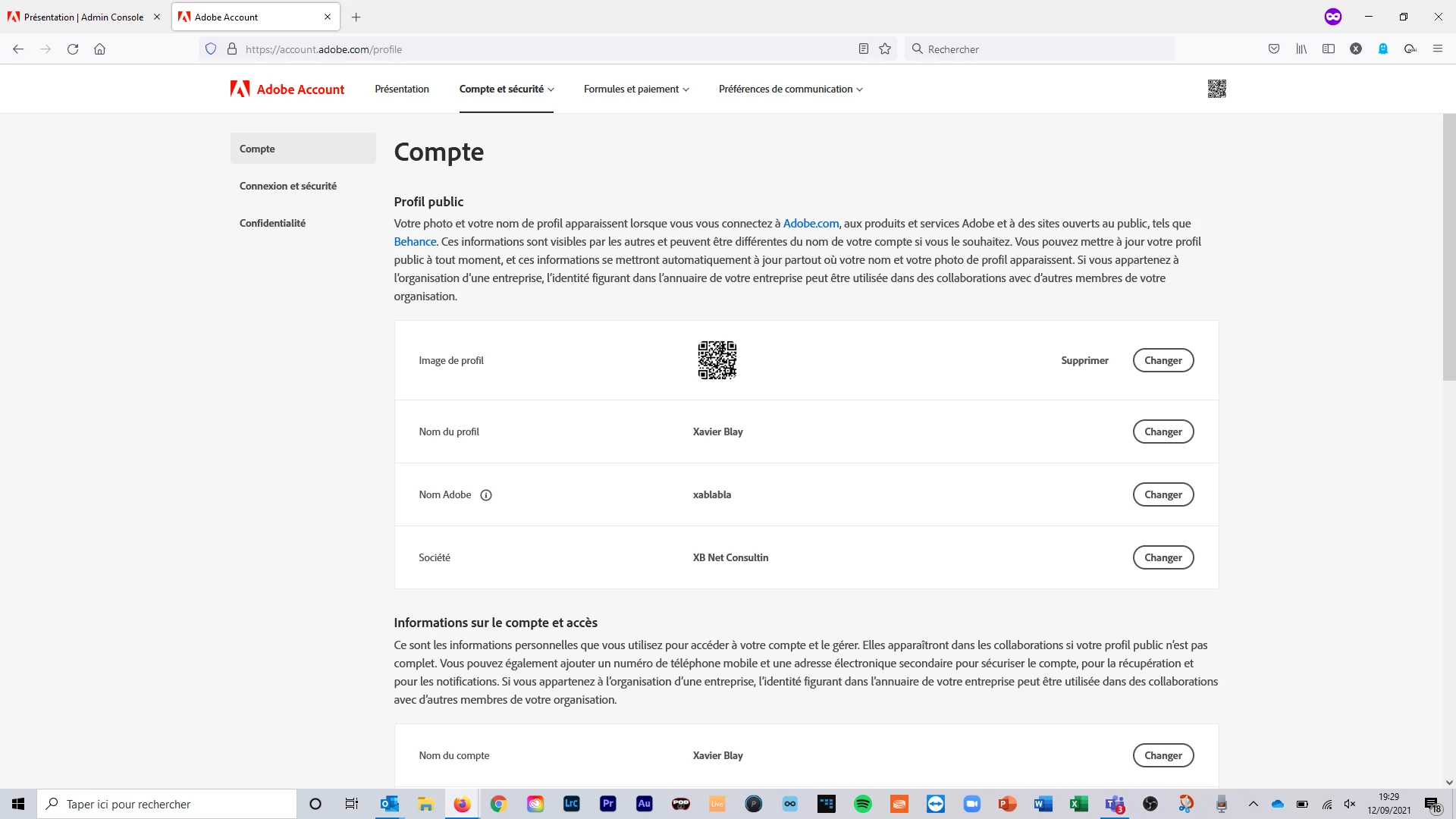Open Premiere Pro from the taskbar

(607, 804)
